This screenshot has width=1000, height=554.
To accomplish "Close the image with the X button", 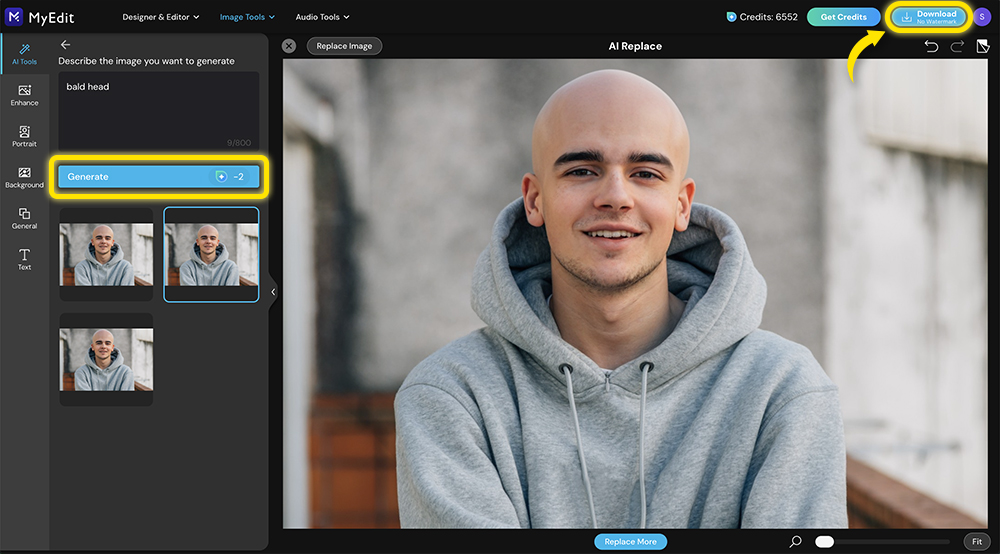I will point(289,46).
